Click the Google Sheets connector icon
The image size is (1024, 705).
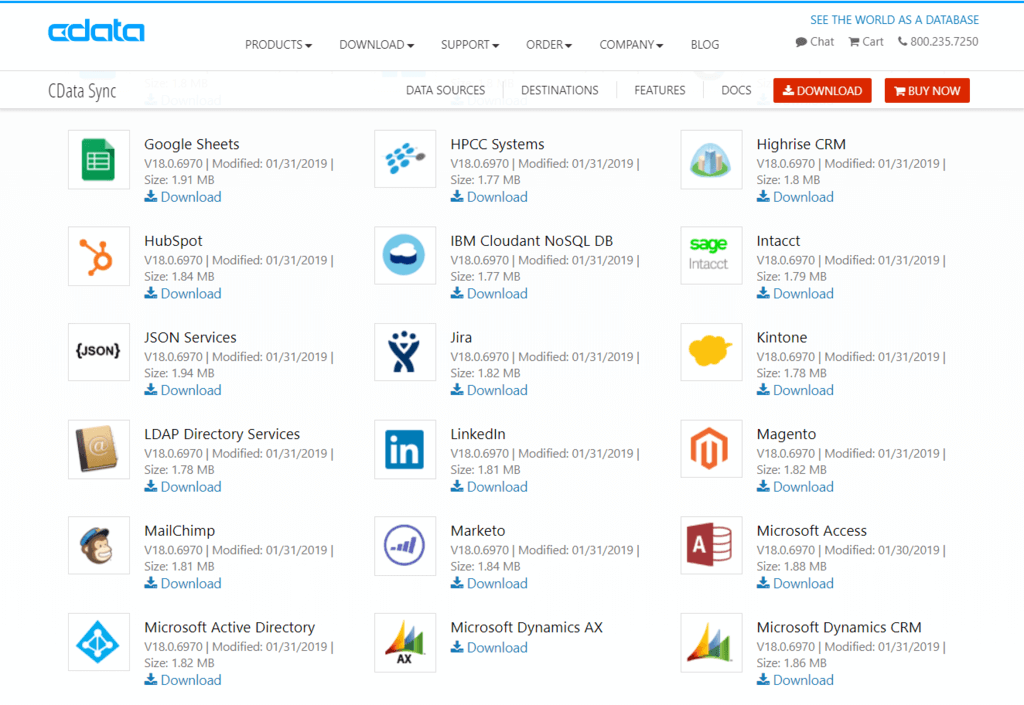(99, 160)
